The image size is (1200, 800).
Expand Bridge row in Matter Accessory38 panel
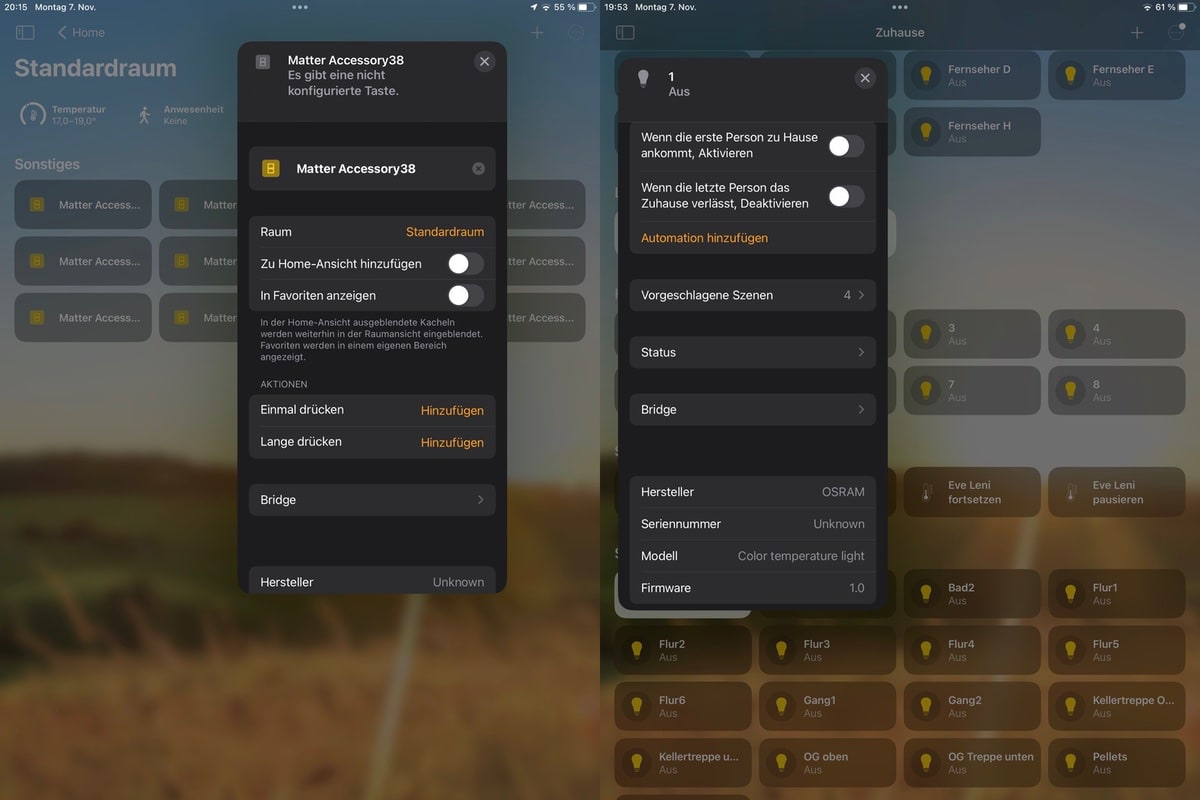(x=372, y=500)
